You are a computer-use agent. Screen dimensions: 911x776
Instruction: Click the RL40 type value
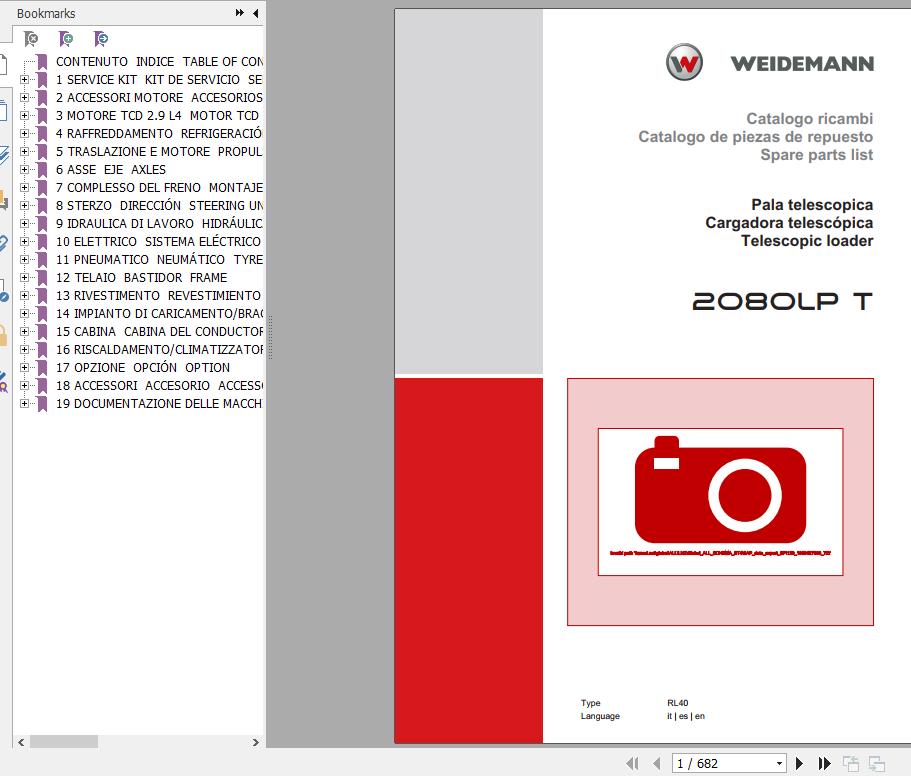tap(677, 703)
